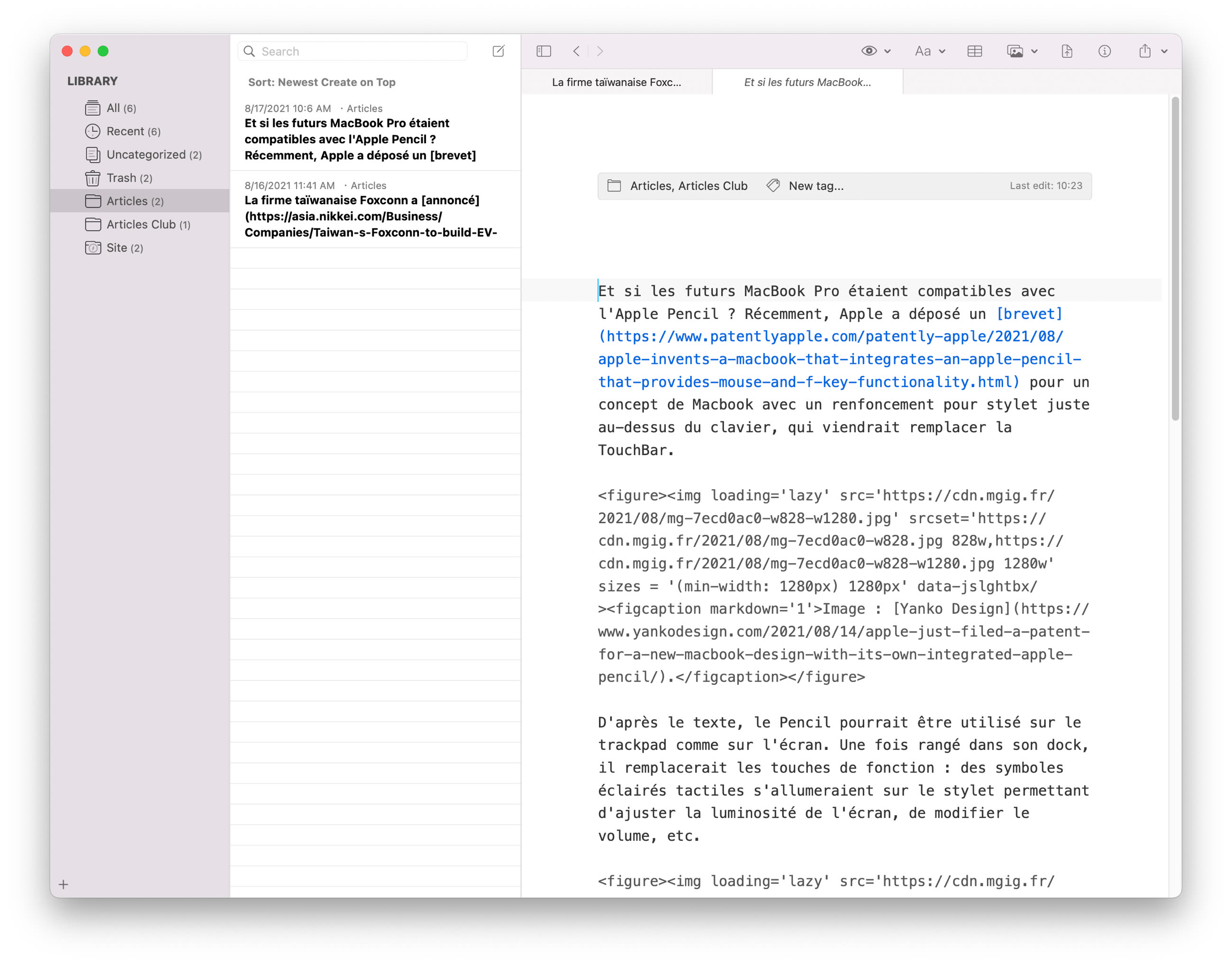1232x964 pixels.
Task: Click the compose new note icon
Action: tap(498, 51)
